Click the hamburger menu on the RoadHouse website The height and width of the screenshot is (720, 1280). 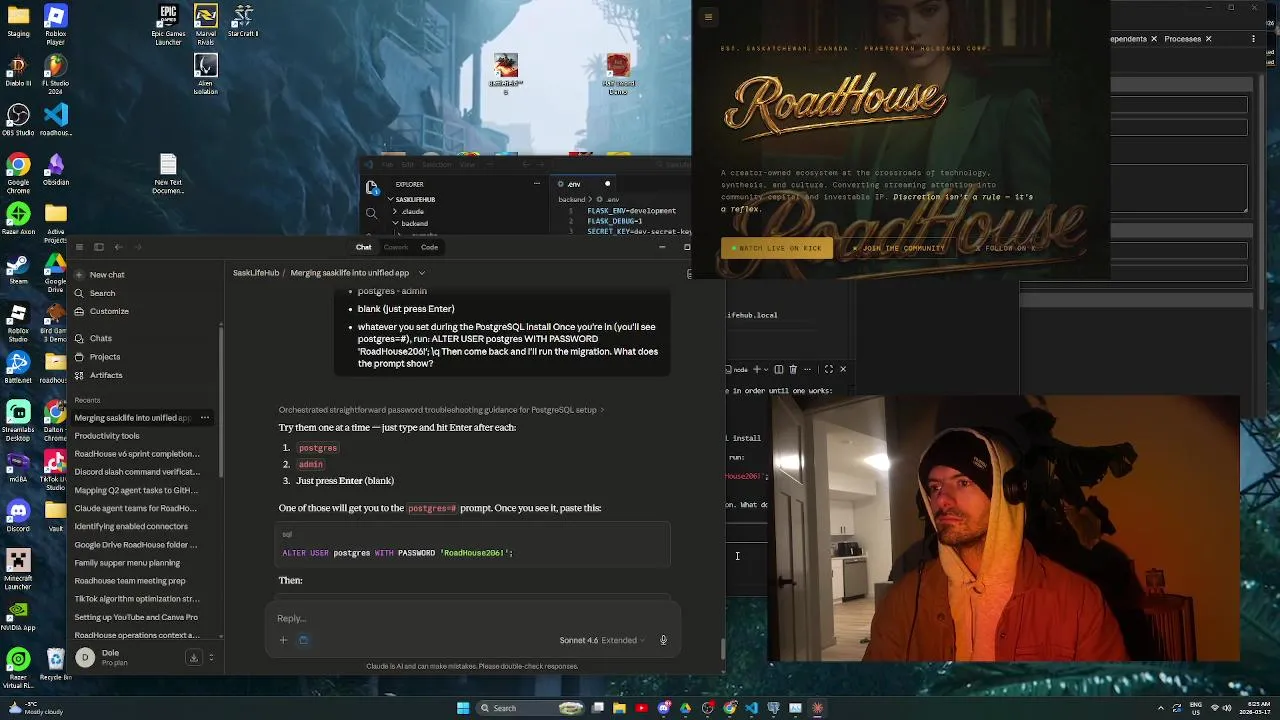[x=708, y=16]
